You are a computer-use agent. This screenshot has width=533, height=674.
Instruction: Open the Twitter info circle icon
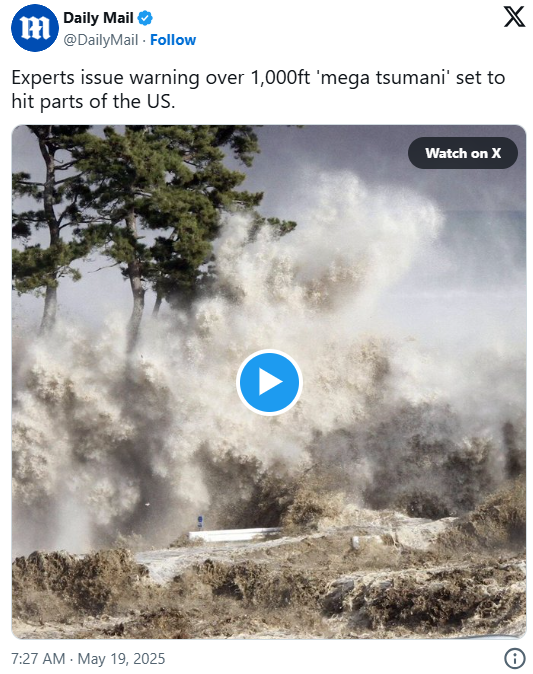tap(515, 658)
